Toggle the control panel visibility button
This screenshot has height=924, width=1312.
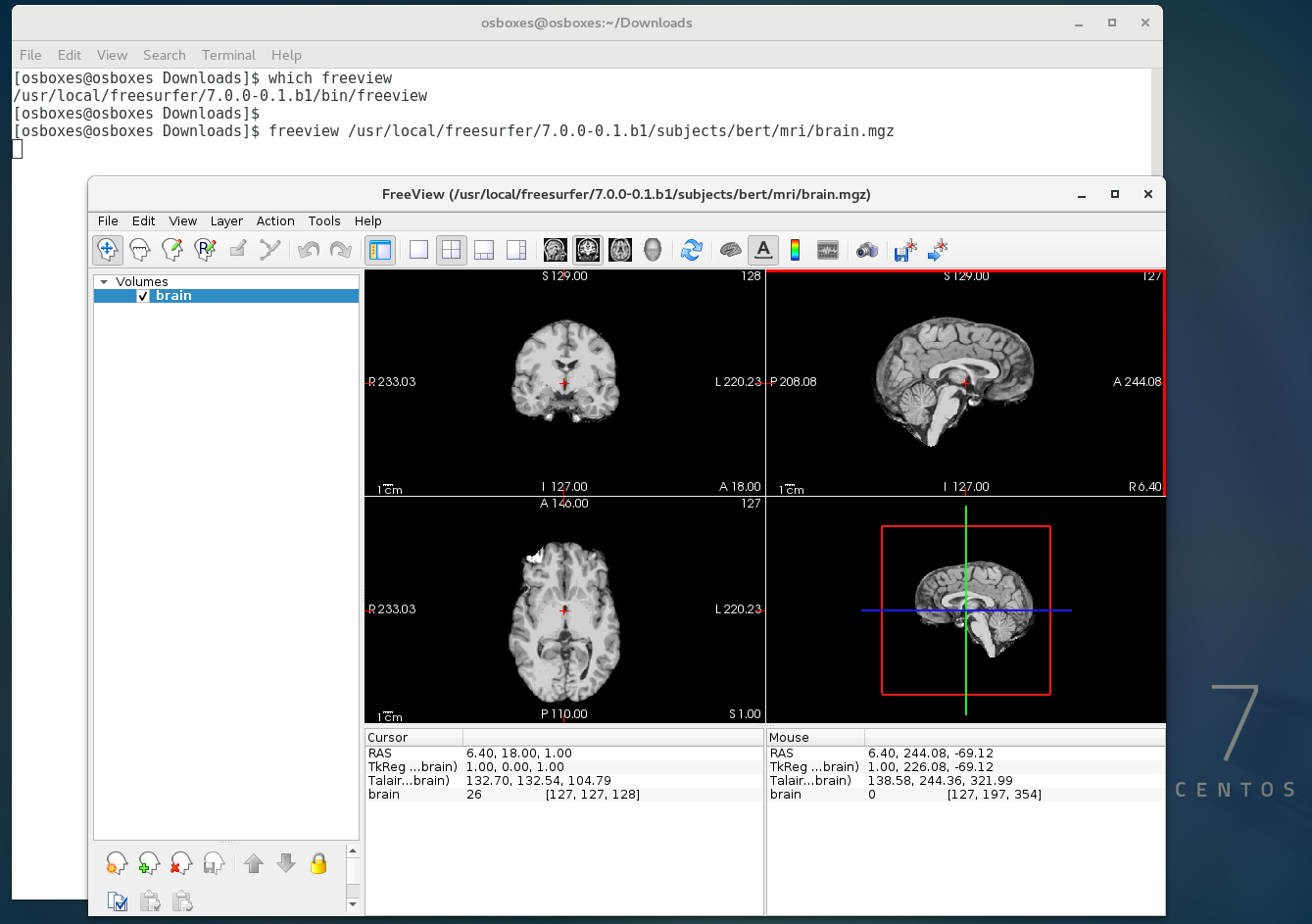379,250
